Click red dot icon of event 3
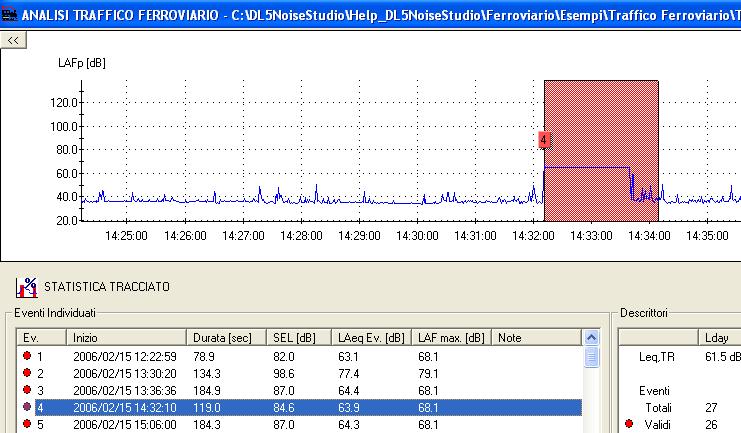Viewport: 741px width, 433px height. tap(27, 390)
